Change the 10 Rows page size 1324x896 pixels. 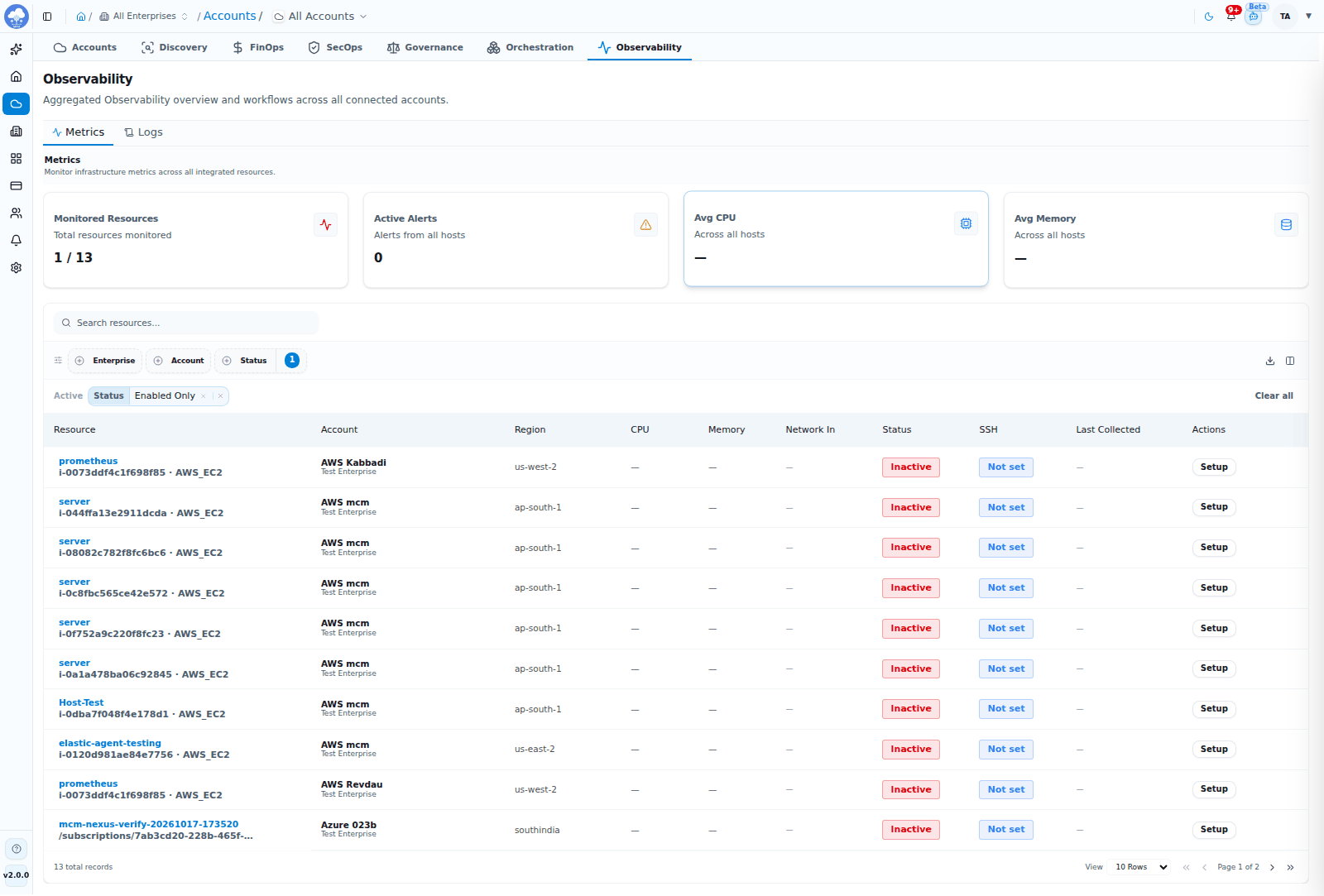[1141, 867]
